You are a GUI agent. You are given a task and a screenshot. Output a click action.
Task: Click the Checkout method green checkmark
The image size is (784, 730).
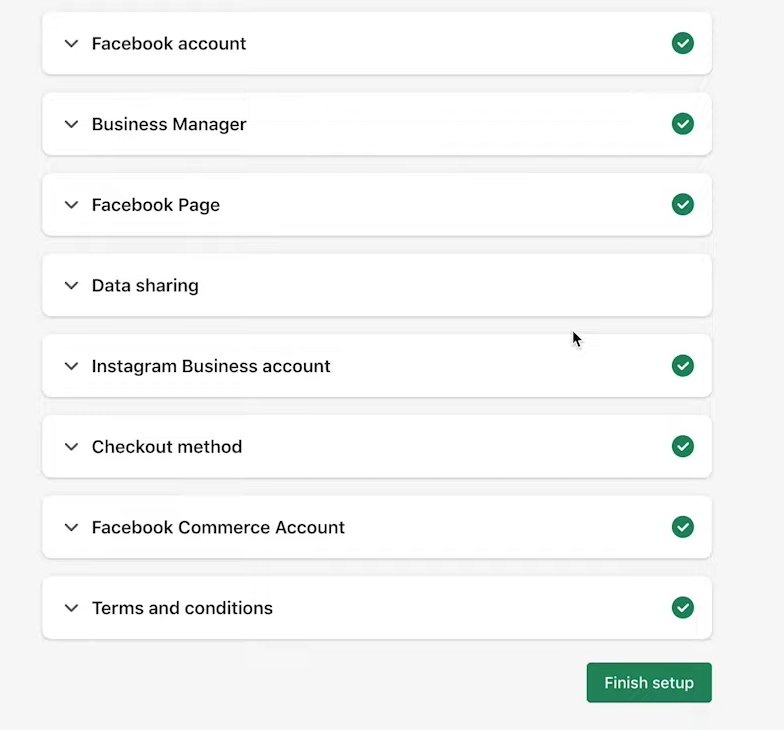click(x=682, y=446)
